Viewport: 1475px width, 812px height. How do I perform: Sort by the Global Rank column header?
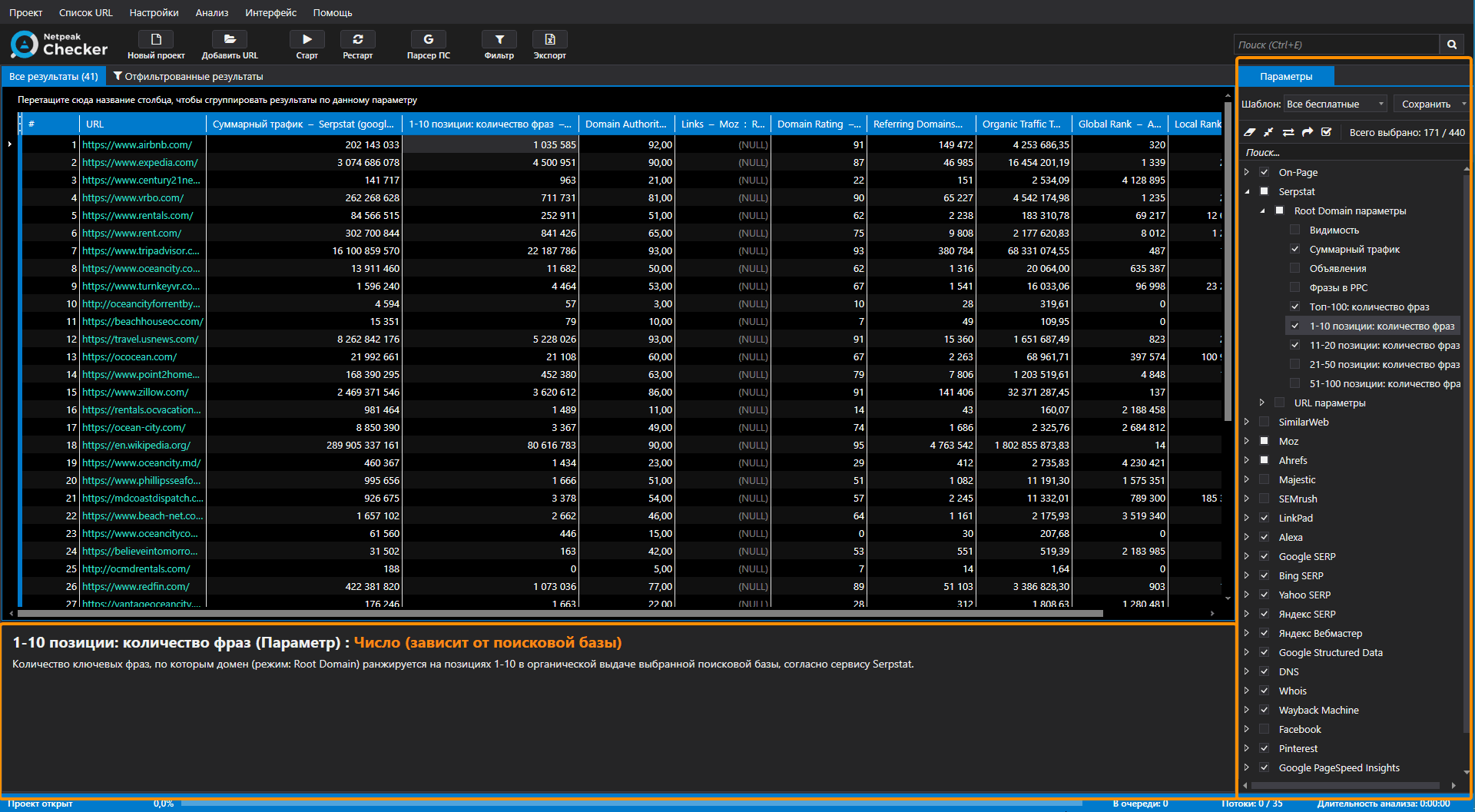tap(1119, 124)
